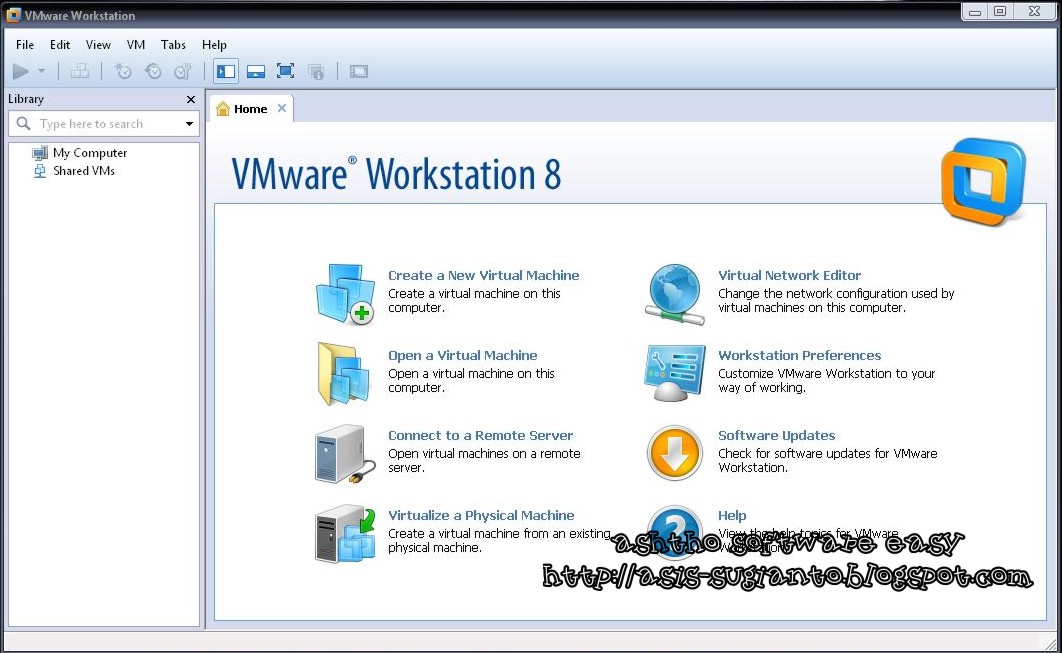
Task: Select My Computer in the Library tree
Action: pos(89,153)
